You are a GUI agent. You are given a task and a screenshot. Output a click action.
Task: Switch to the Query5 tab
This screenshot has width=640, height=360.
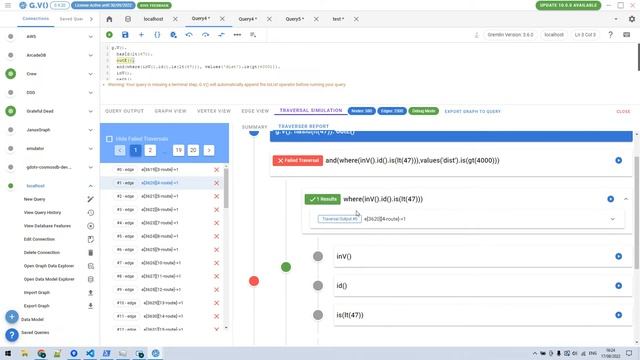click(295, 19)
